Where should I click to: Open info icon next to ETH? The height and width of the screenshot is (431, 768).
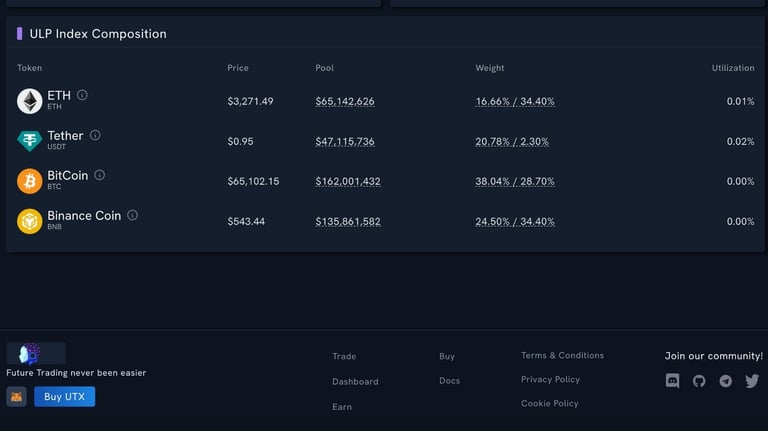82,95
